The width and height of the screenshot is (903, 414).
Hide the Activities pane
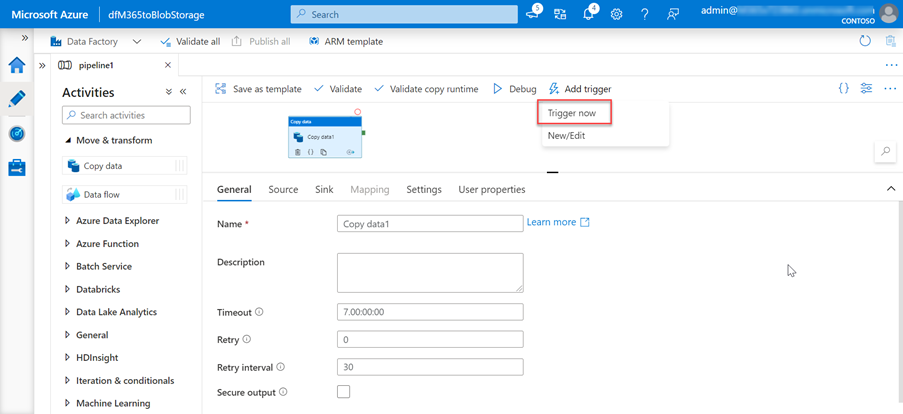pyautogui.click(x=183, y=92)
